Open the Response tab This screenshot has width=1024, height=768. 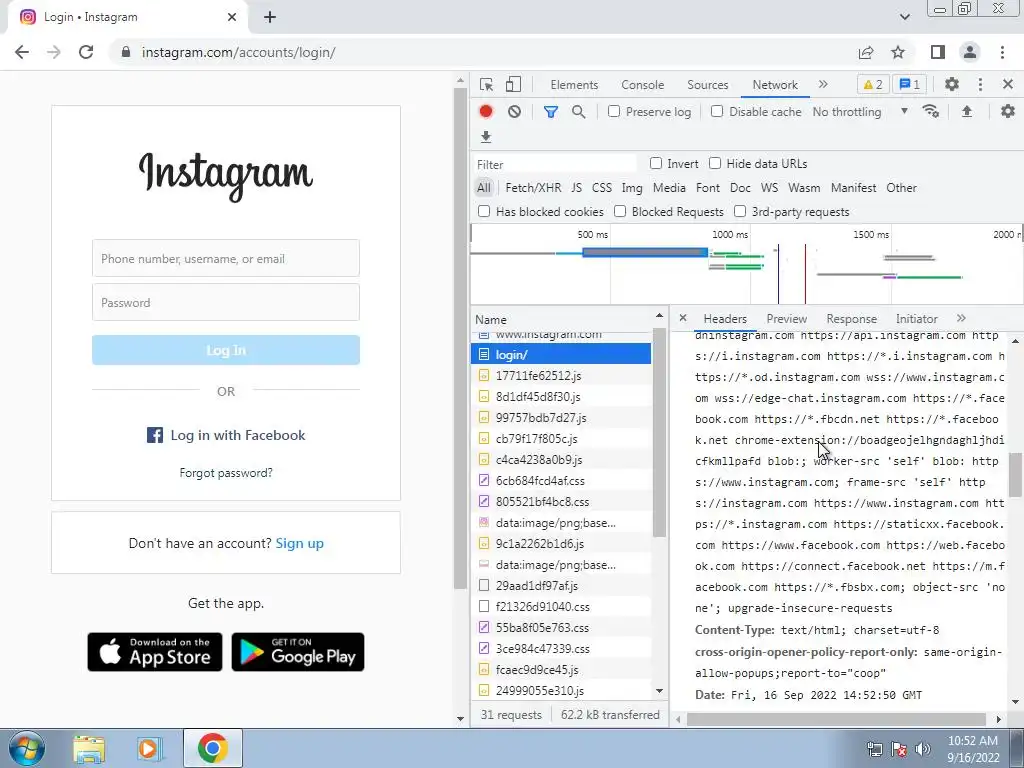click(x=852, y=319)
